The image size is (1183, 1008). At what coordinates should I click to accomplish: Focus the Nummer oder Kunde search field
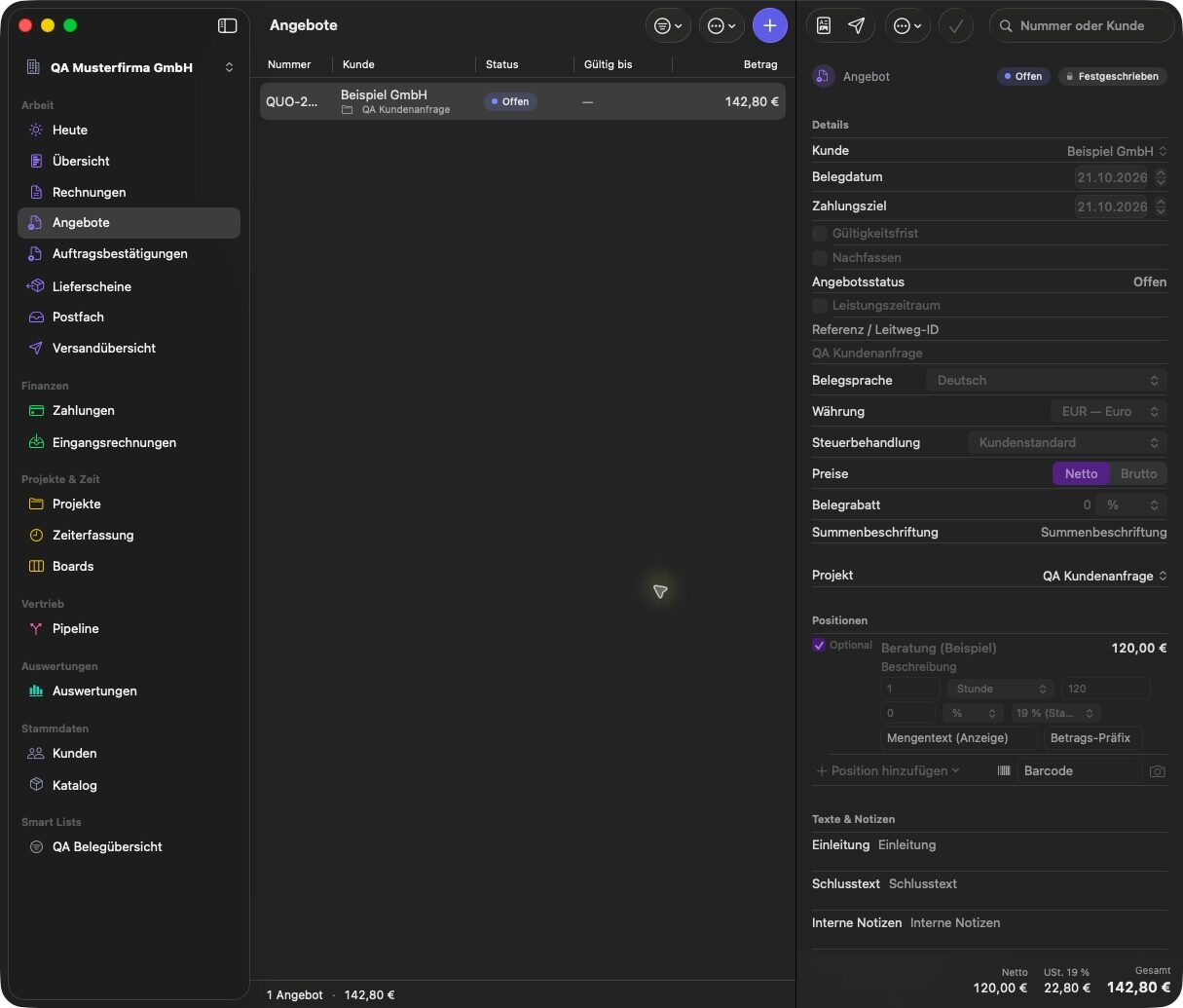point(1082,26)
